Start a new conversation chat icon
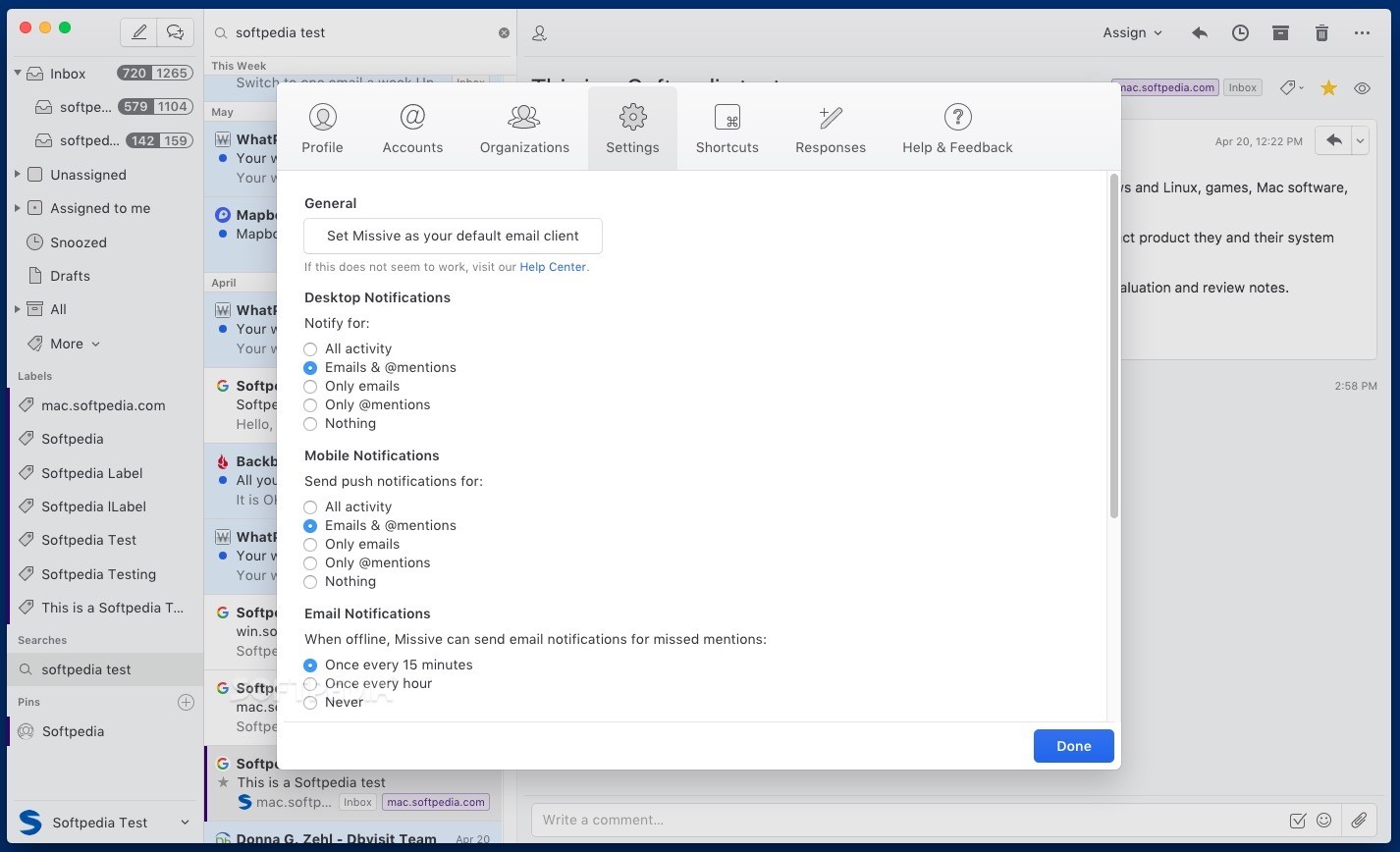 [x=175, y=32]
